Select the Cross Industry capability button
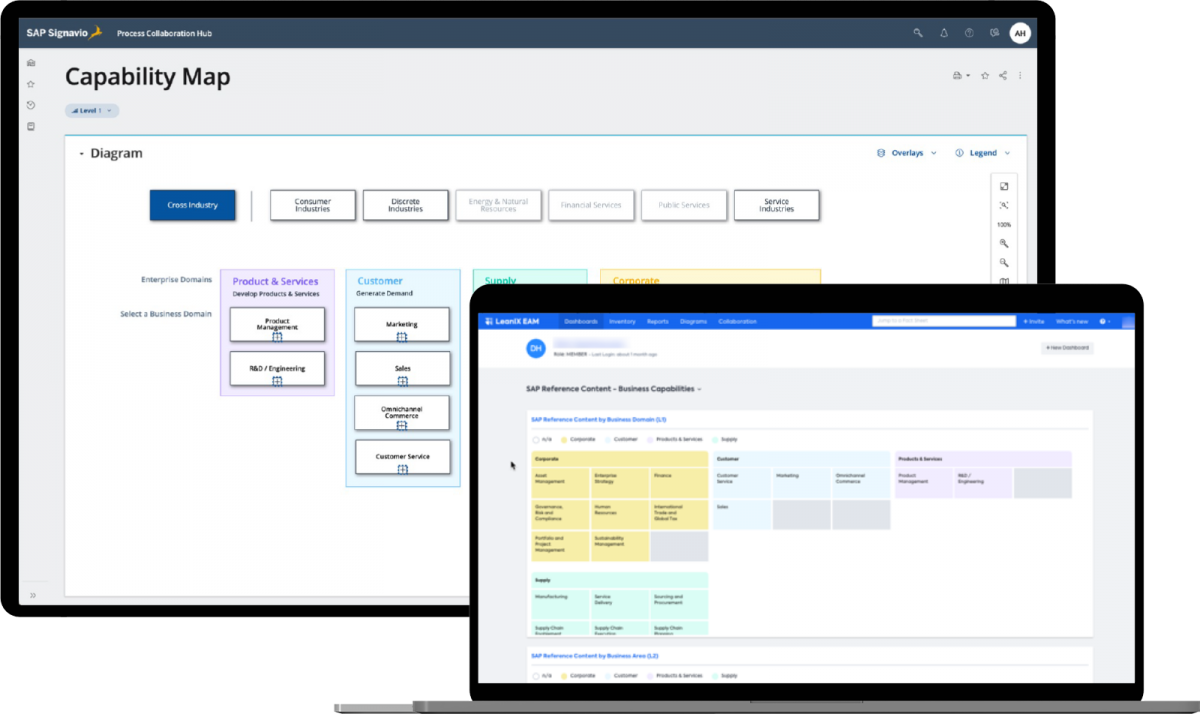 (x=192, y=205)
